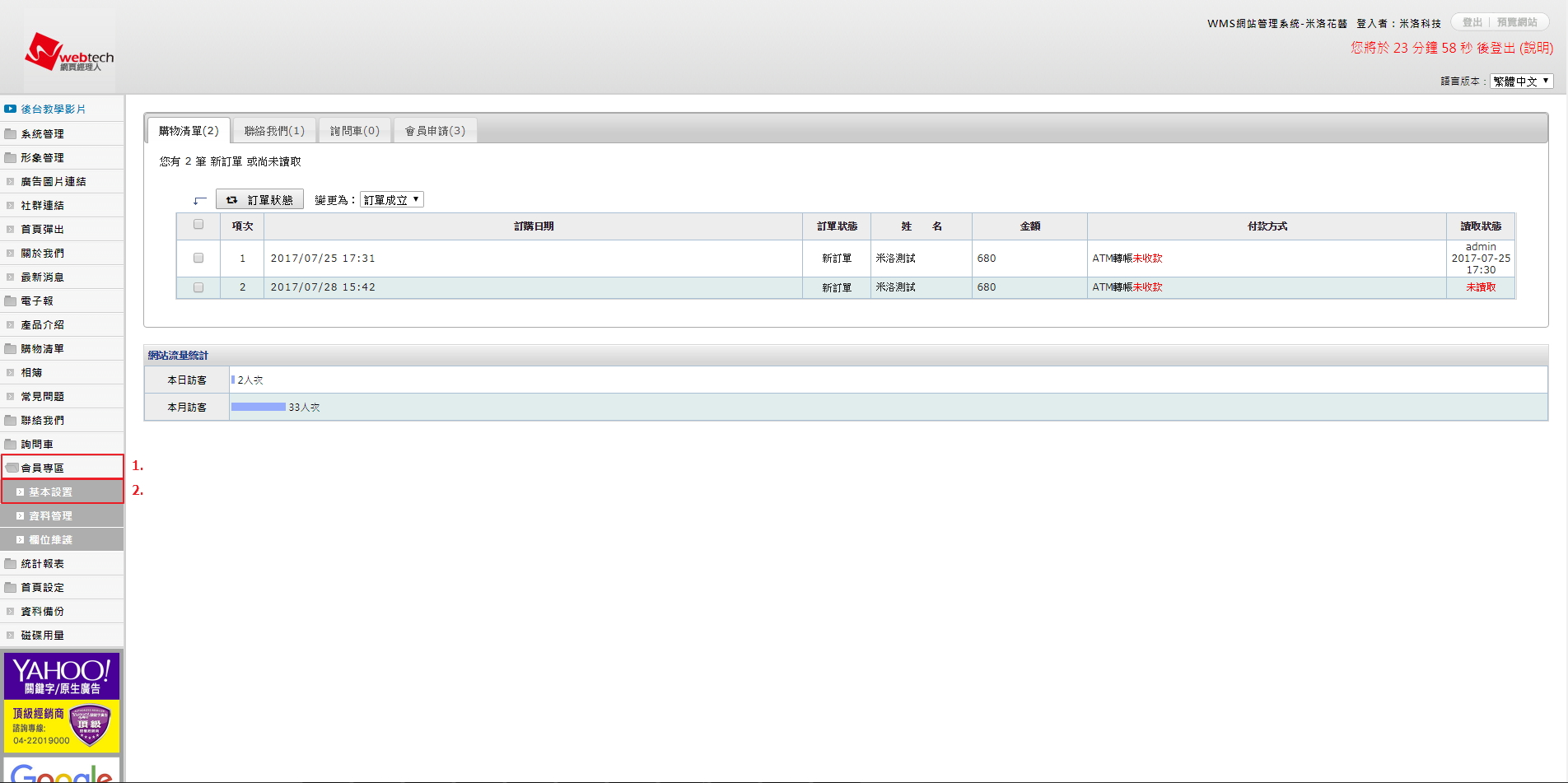This screenshot has height=783, width=1568.
Task: Click the 預覽網站 preview link
Action: click(x=1516, y=22)
